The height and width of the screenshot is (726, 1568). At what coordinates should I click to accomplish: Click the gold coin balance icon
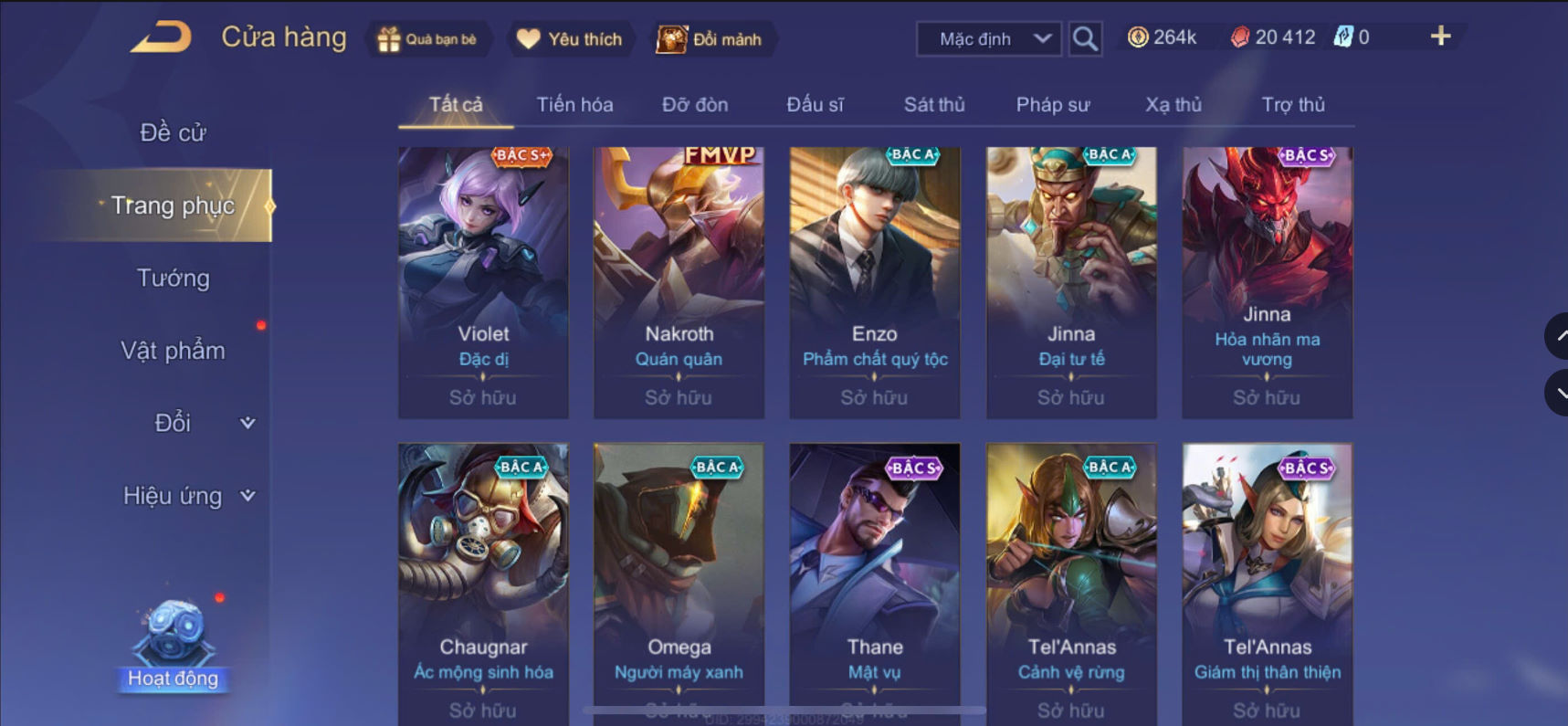click(1138, 37)
